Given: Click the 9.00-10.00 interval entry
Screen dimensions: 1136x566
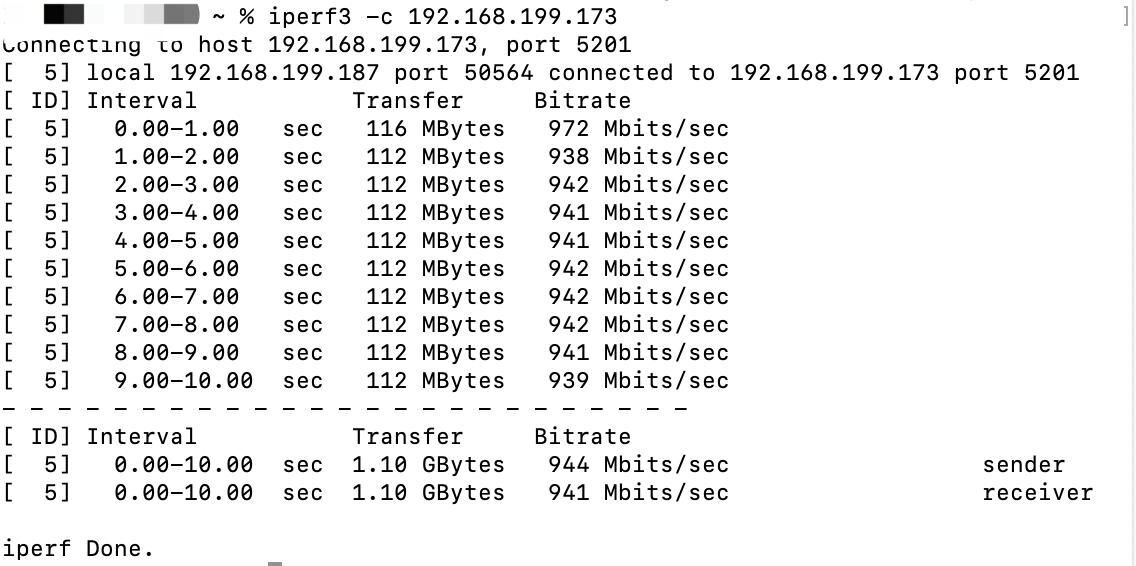Looking at the screenshot, I should click(184, 380).
